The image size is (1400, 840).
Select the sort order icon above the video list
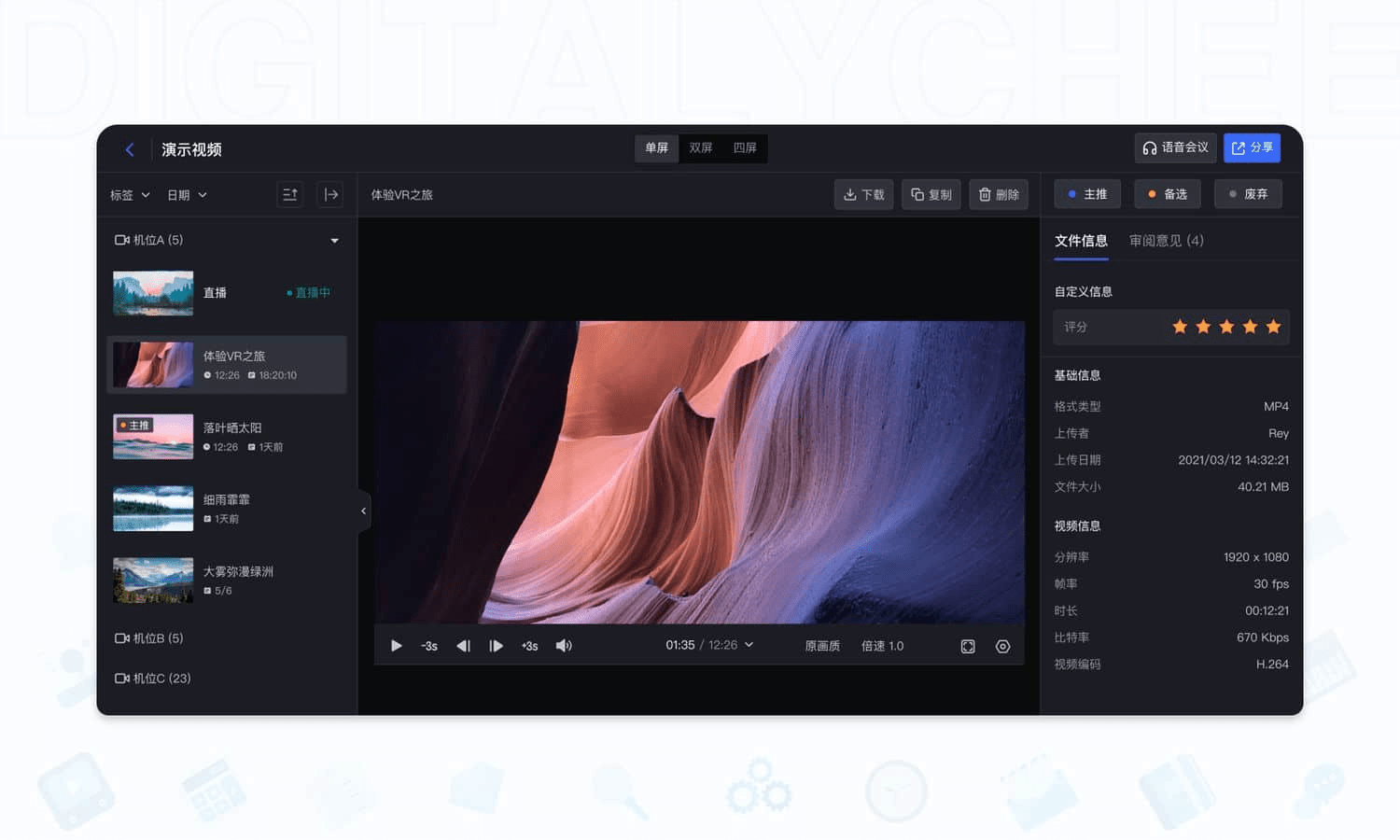(x=289, y=194)
